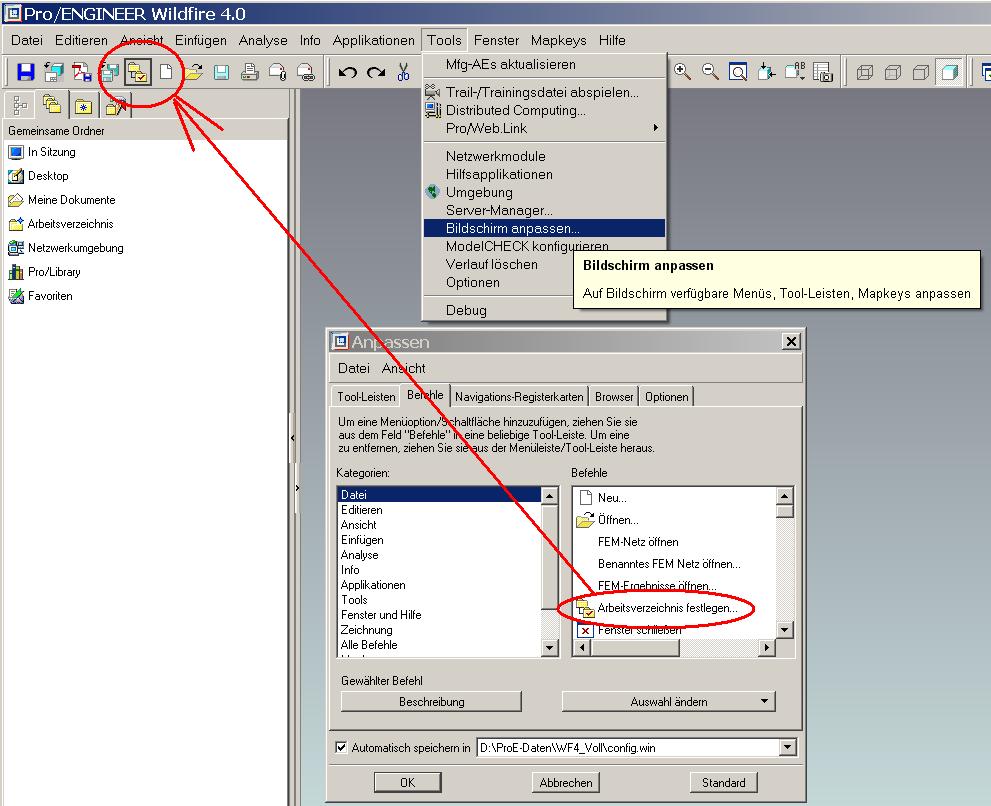The height and width of the screenshot is (806, 991).
Task: Open the Datei menu in main menubar
Action: click(27, 40)
